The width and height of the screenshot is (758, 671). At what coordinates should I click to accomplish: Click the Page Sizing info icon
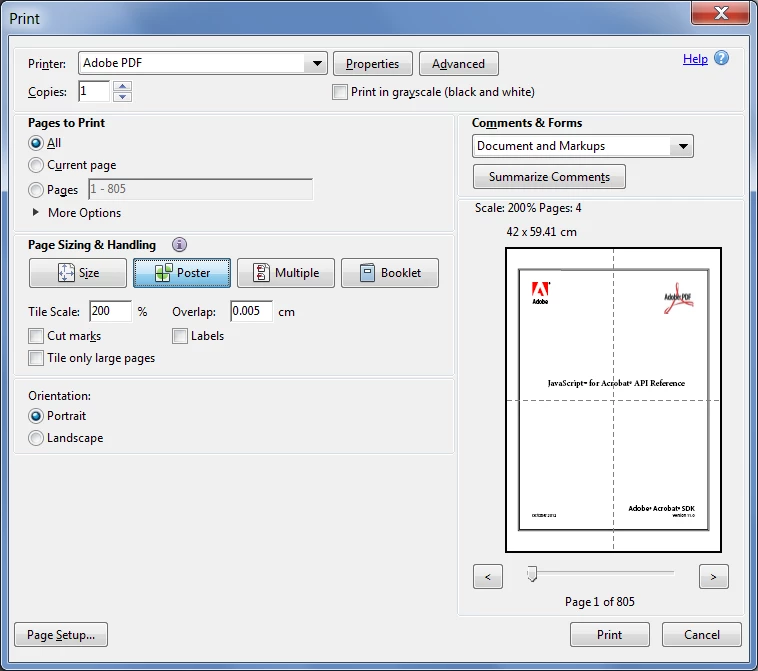179,245
